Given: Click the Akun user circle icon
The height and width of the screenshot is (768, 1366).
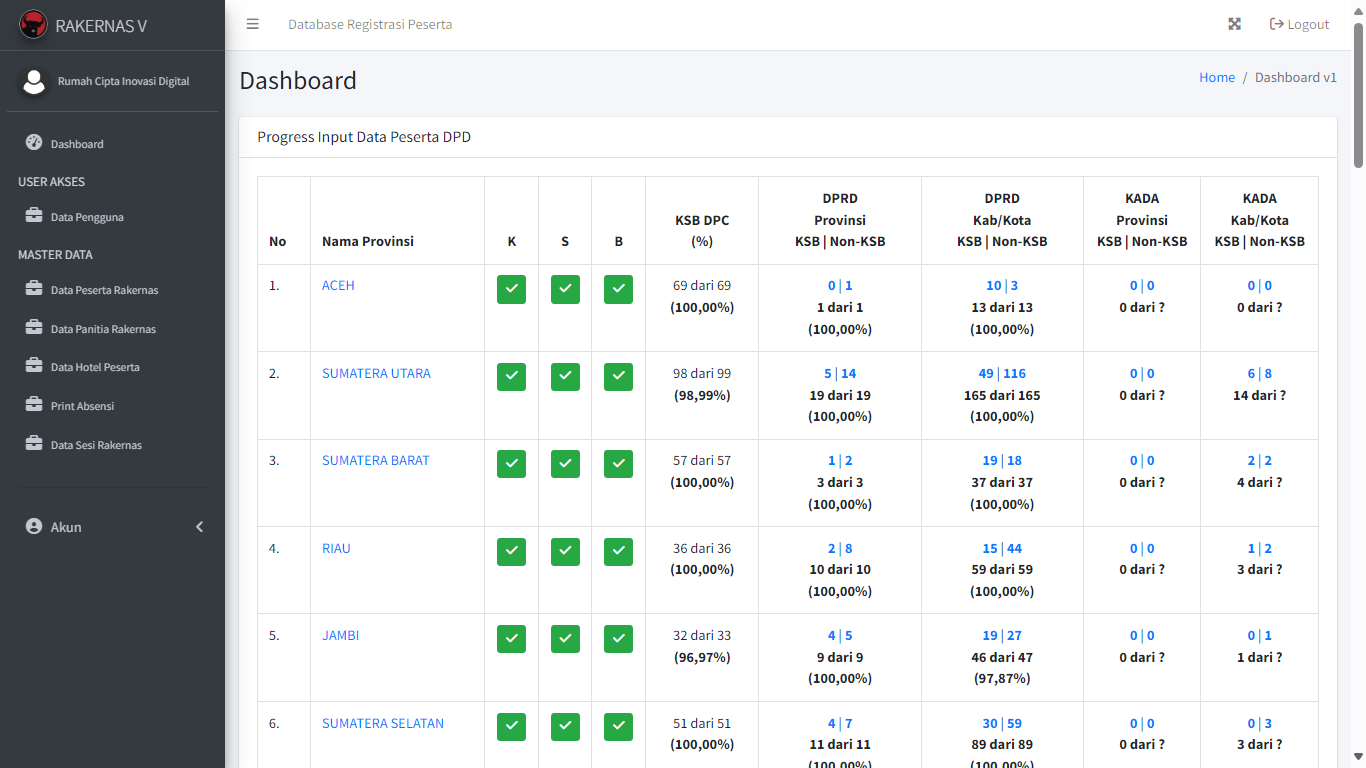Looking at the screenshot, I should tap(34, 527).
